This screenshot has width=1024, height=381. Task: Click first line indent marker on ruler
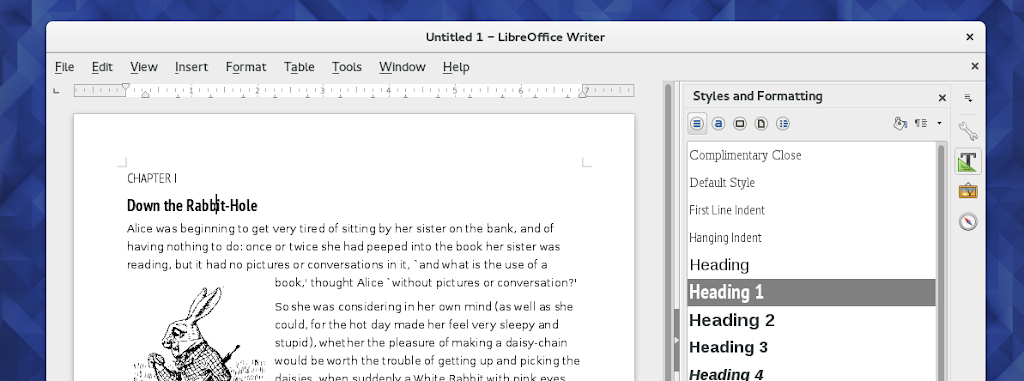click(126, 86)
